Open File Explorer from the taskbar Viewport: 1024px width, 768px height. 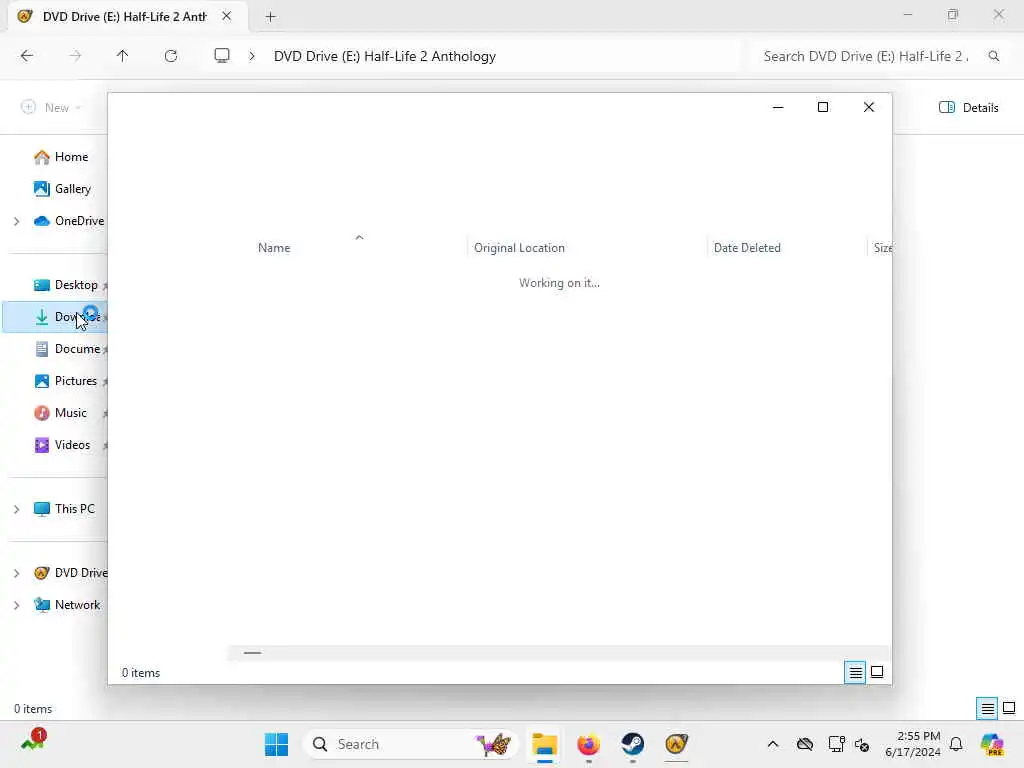click(x=544, y=744)
